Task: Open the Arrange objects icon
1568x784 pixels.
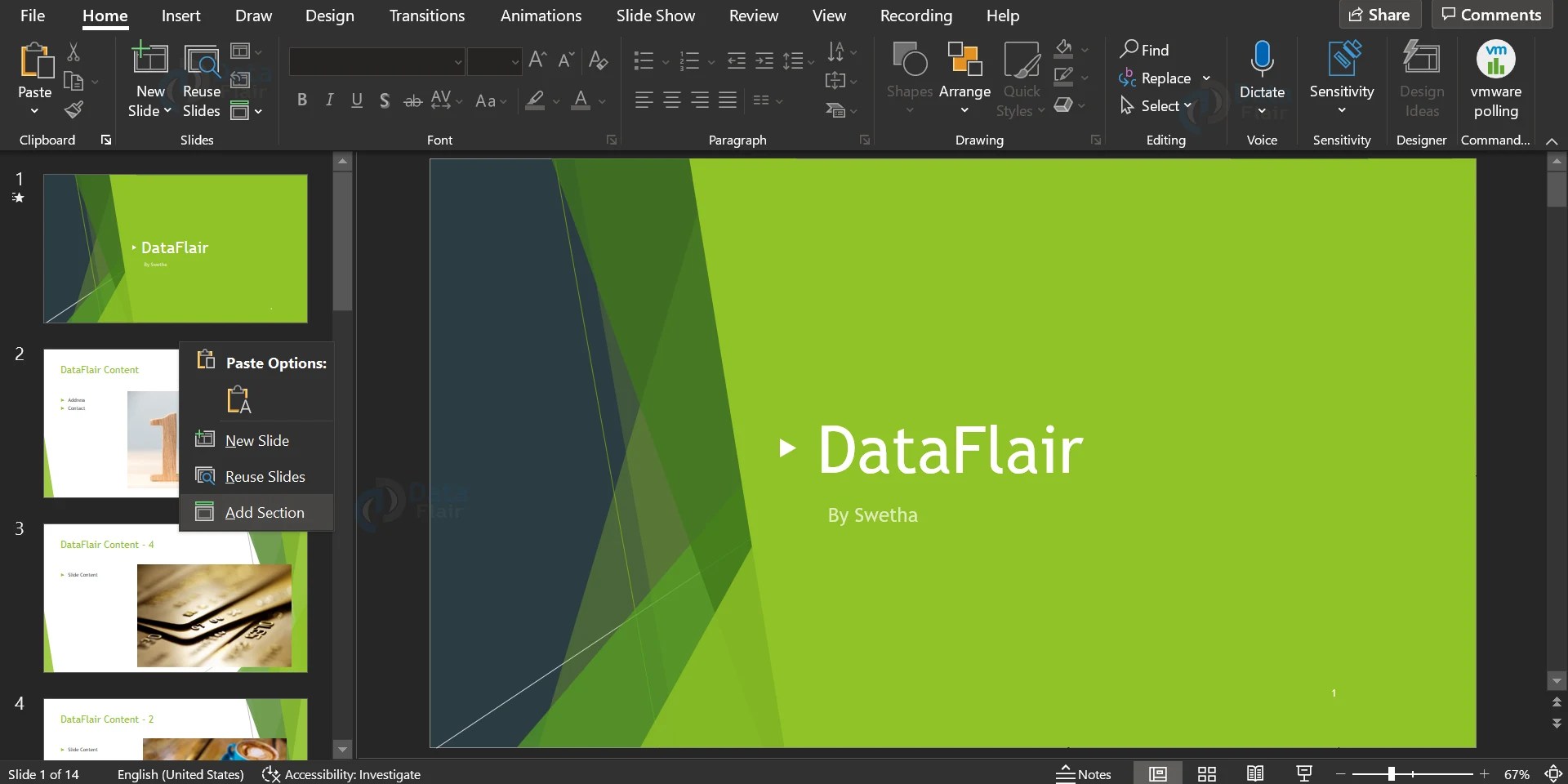Action: click(964, 59)
